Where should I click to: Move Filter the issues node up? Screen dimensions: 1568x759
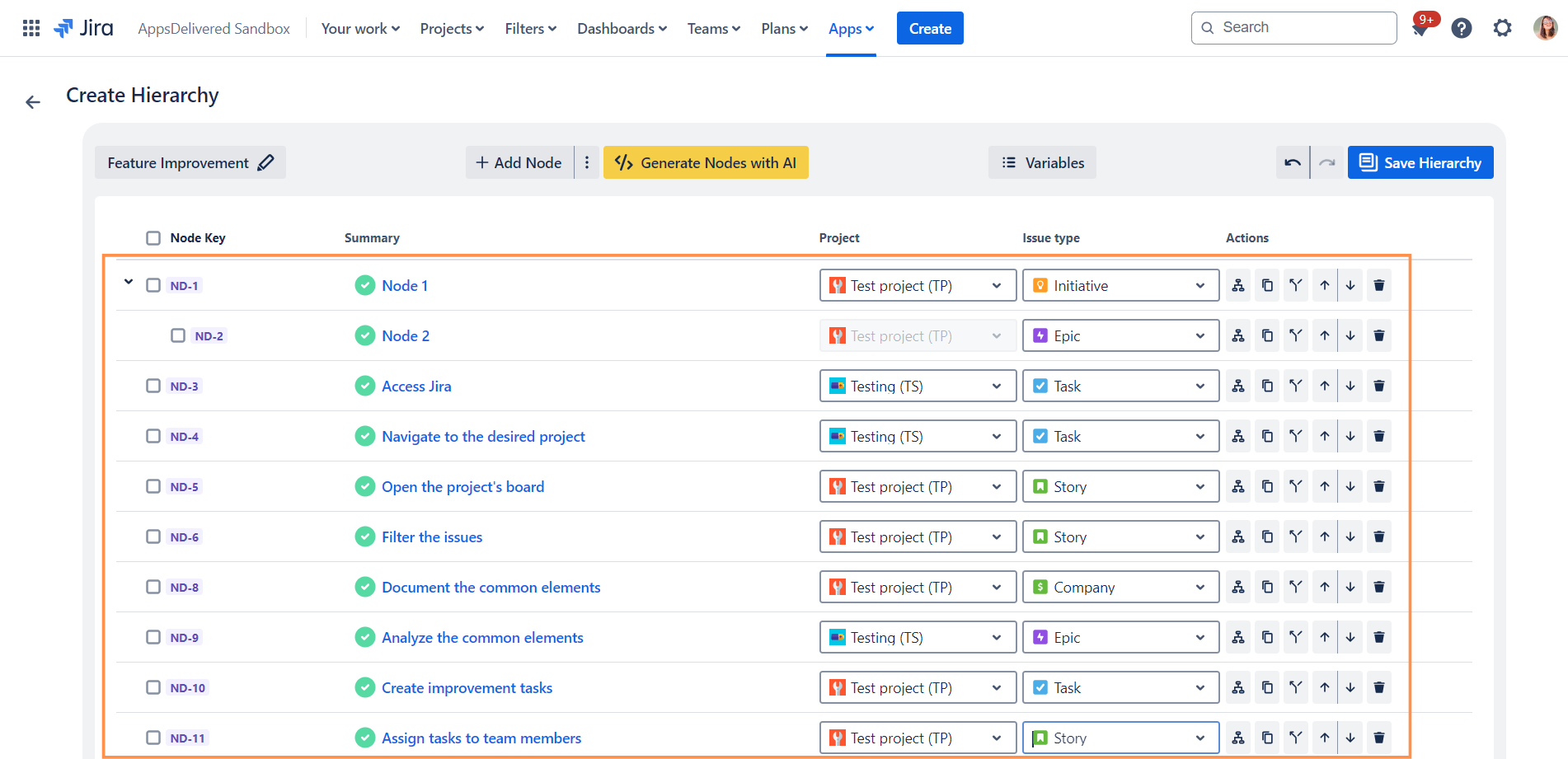[1324, 537]
